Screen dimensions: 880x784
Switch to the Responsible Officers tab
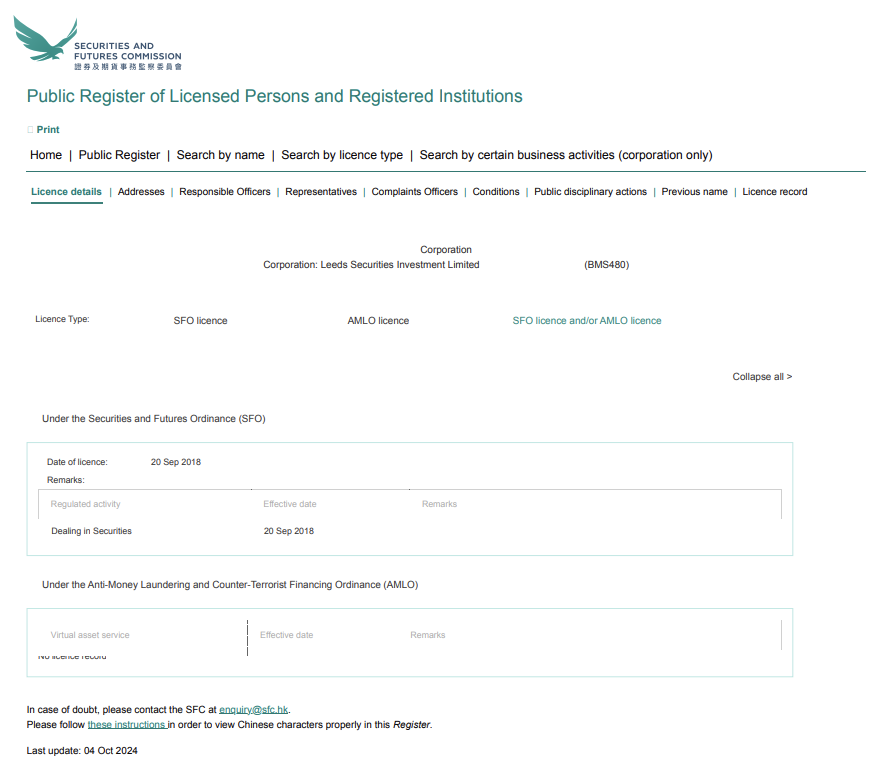224,192
